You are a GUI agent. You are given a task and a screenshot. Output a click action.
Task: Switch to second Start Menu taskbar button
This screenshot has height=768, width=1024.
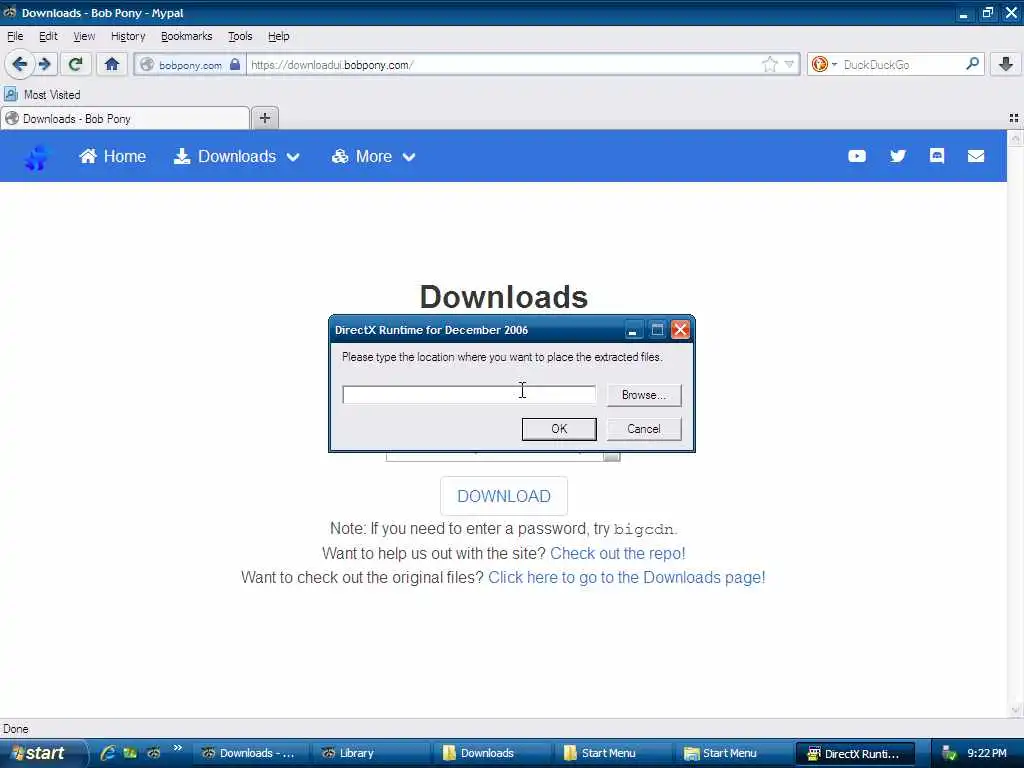pos(733,753)
